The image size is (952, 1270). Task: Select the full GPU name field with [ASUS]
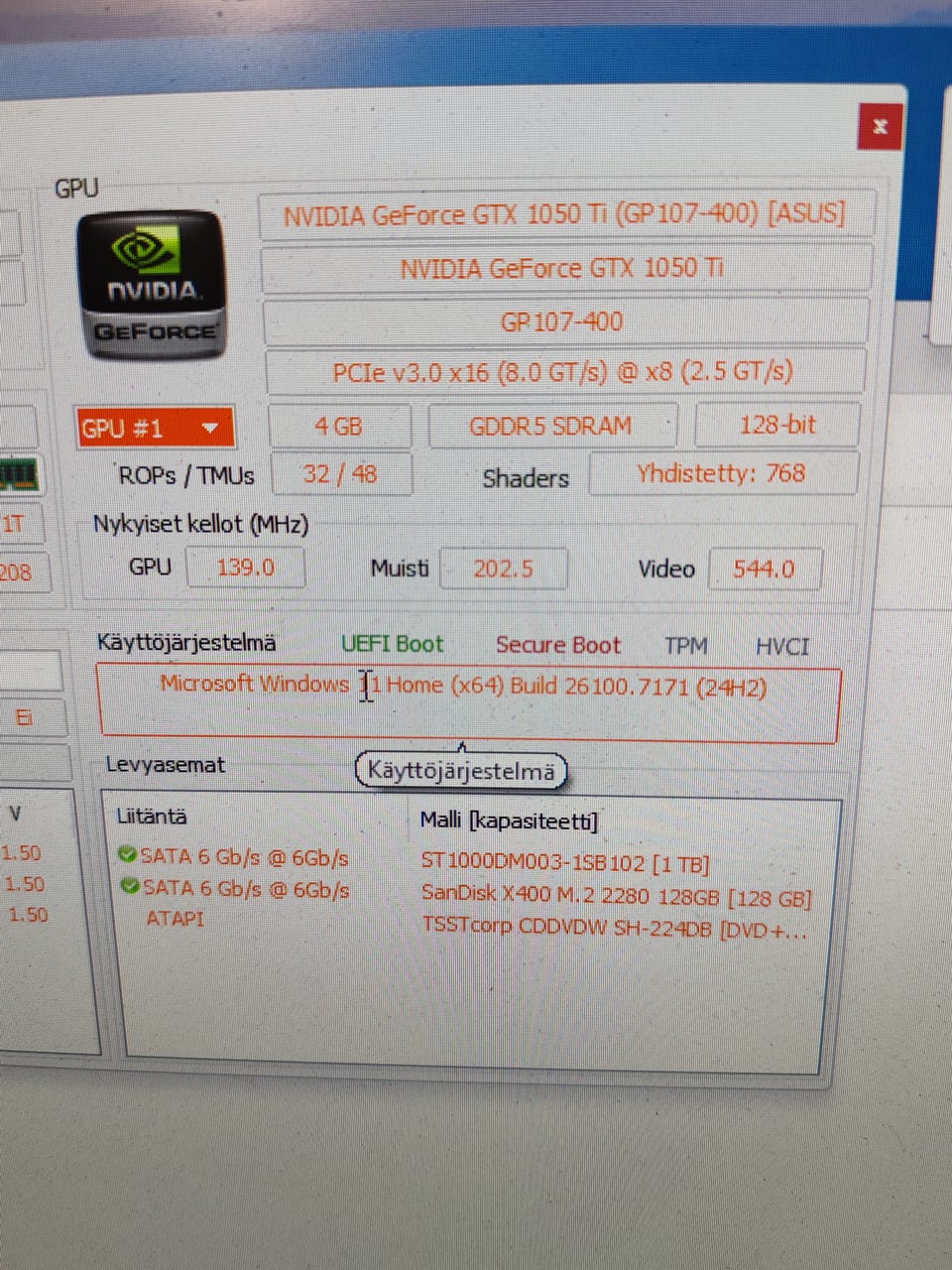coord(566,215)
